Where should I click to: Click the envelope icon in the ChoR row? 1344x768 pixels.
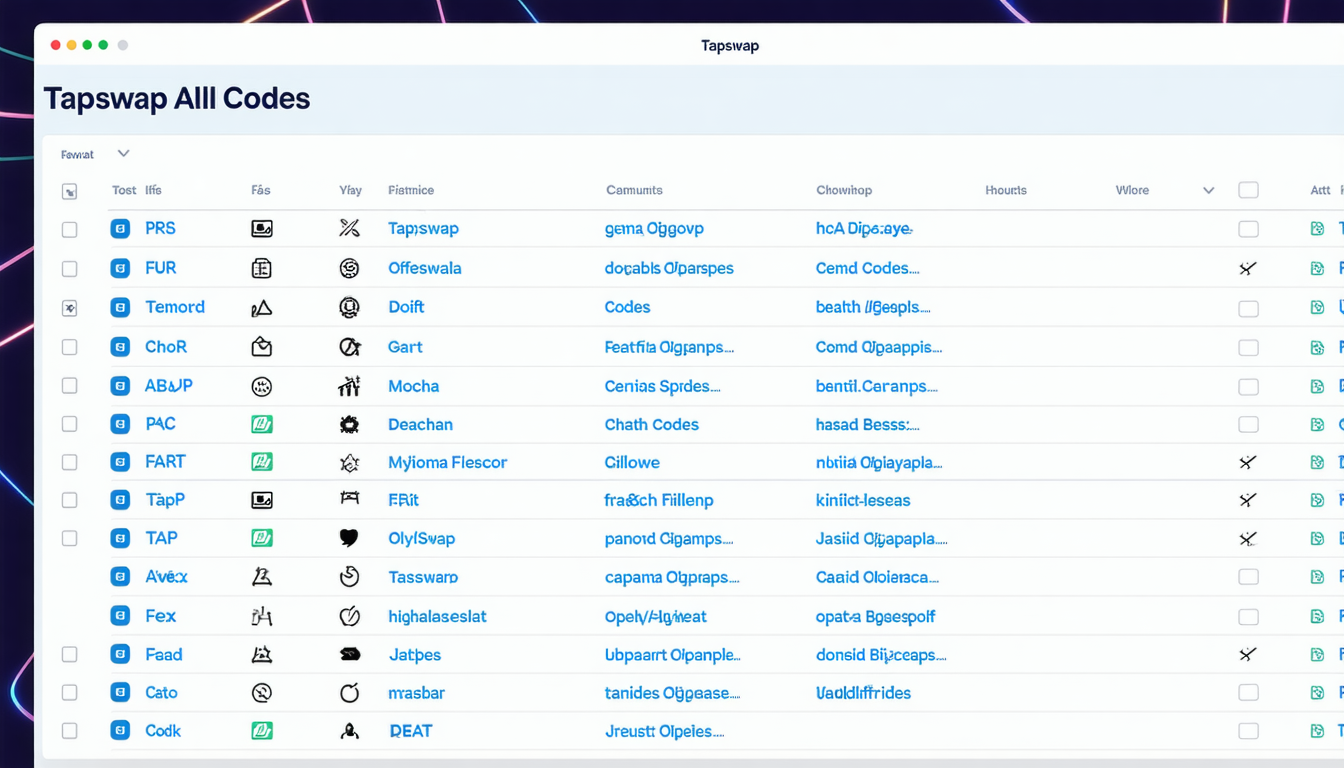(x=261, y=347)
